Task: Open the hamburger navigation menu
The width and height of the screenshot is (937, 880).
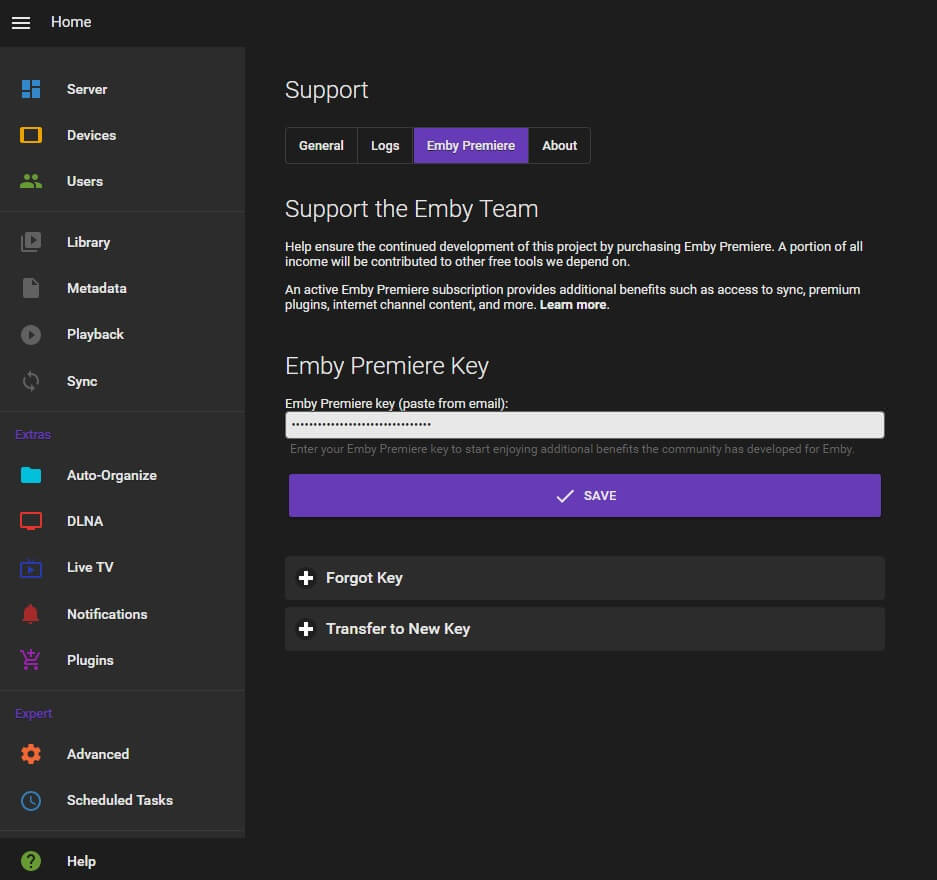Action: 21,23
